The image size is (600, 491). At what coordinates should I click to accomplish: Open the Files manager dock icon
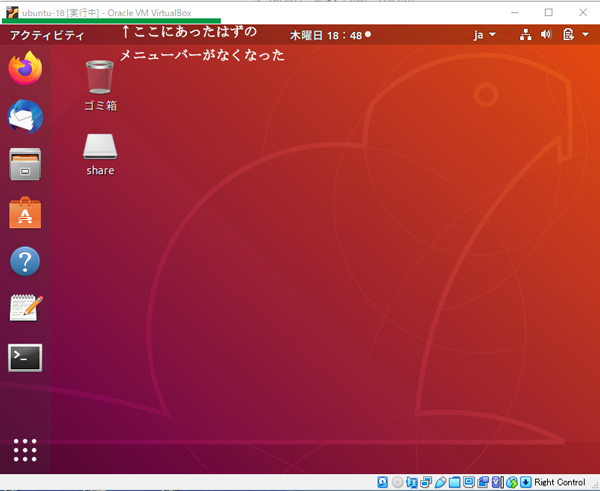click(x=25, y=164)
